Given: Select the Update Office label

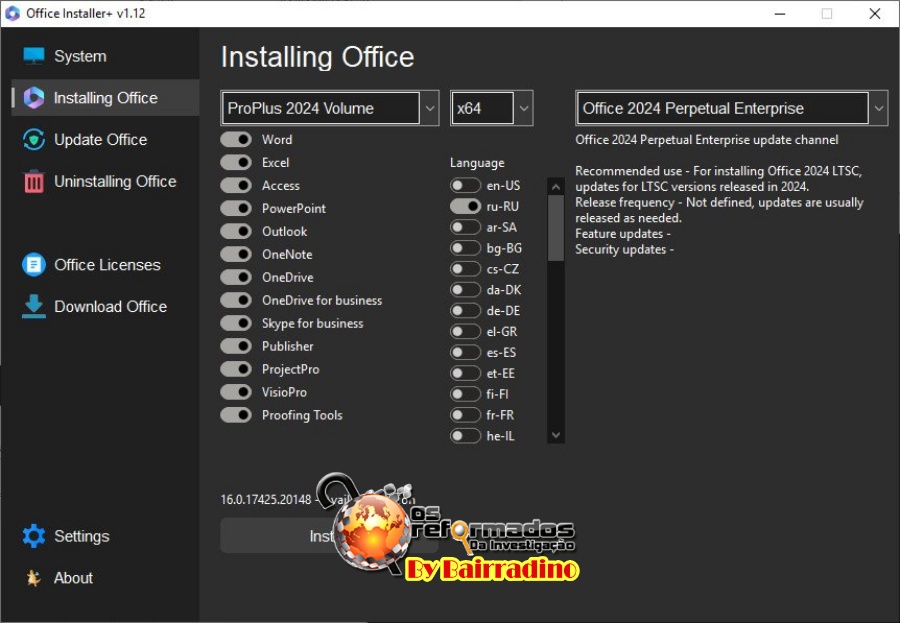Looking at the screenshot, I should pyautogui.click(x=100, y=140).
